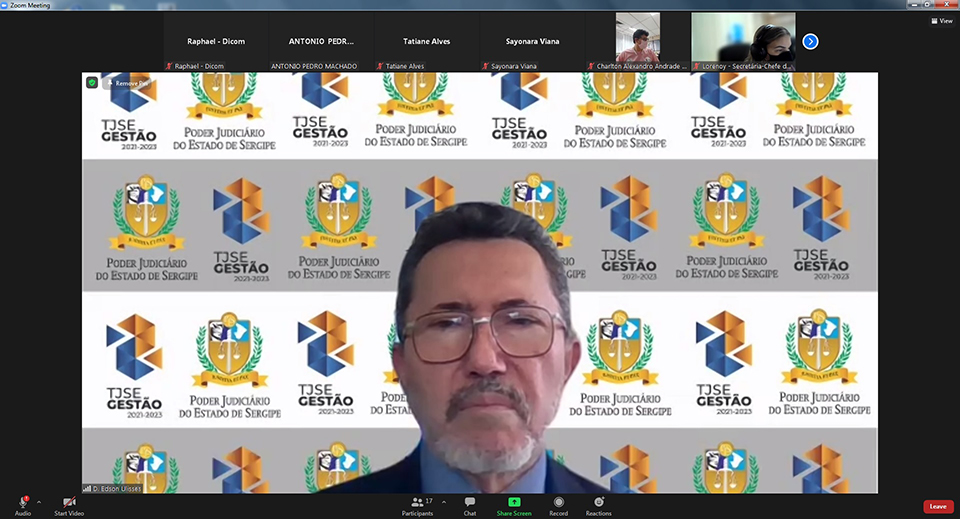The height and width of the screenshot is (519, 960).
Task: Start recording with the Record icon
Action: tap(558, 502)
